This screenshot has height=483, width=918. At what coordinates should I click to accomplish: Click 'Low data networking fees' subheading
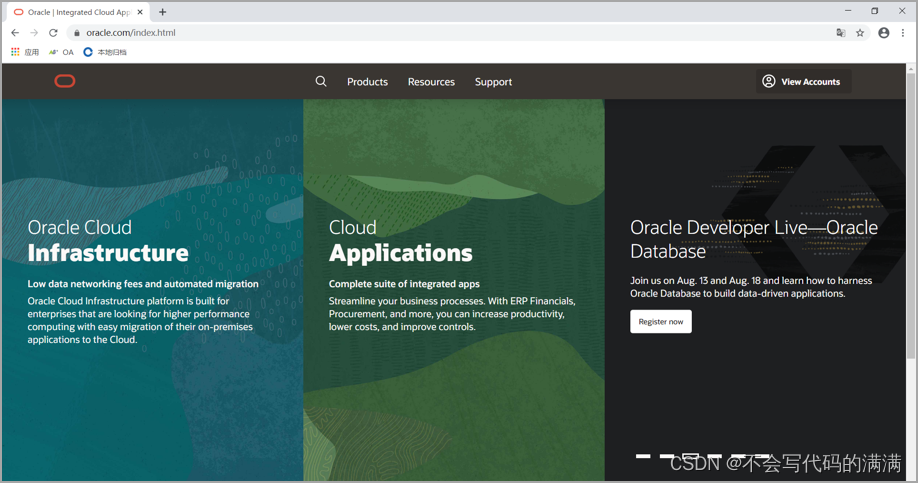pos(143,284)
